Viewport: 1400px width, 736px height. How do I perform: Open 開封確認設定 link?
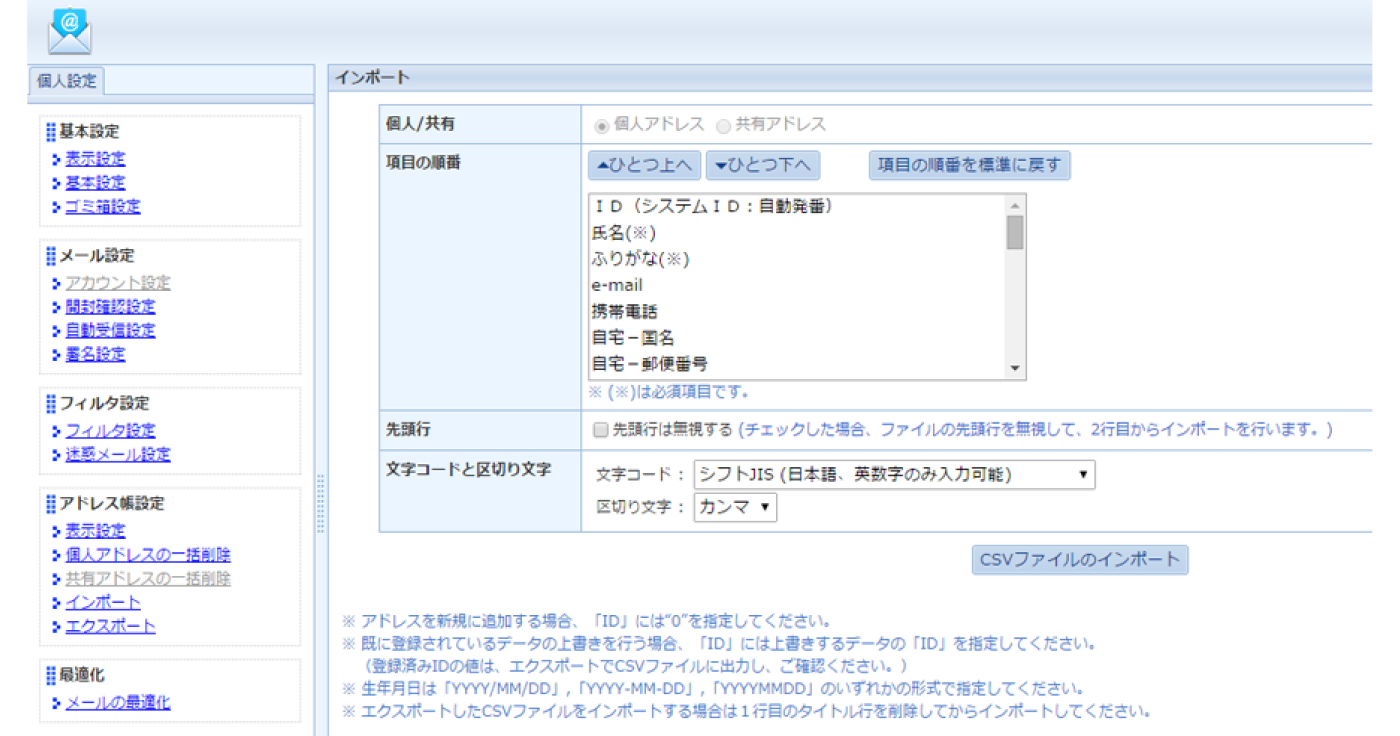pos(110,307)
